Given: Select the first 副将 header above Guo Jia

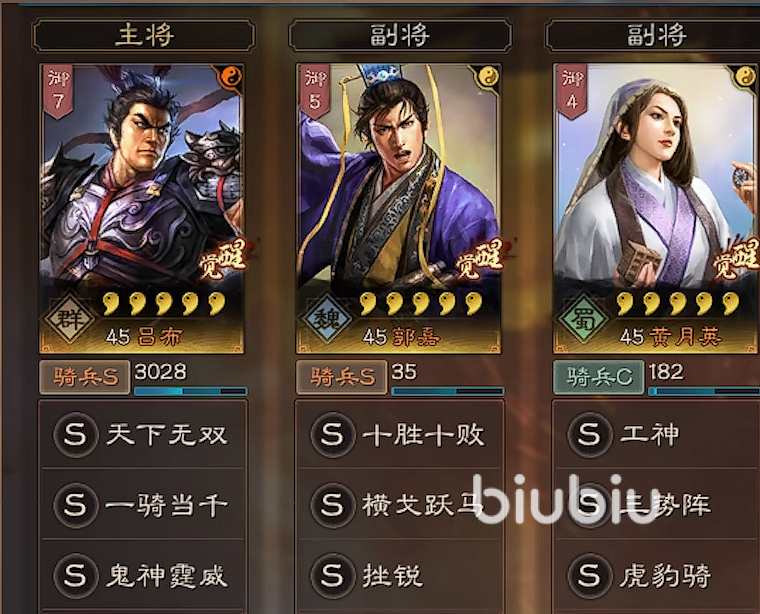Looking at the screenshot, I should click(x=400, y=35).
